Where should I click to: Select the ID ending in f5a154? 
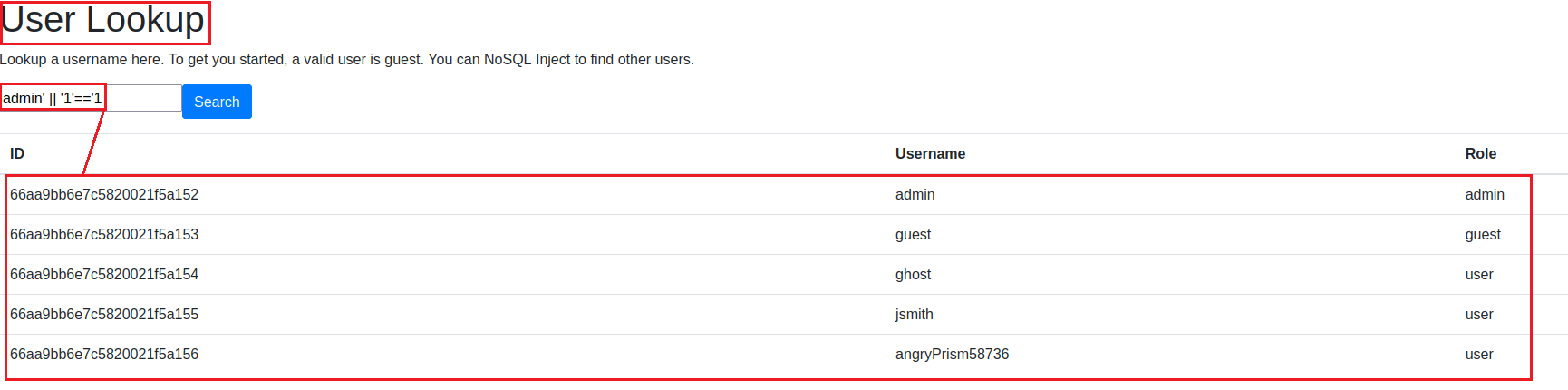click(104, 275)
